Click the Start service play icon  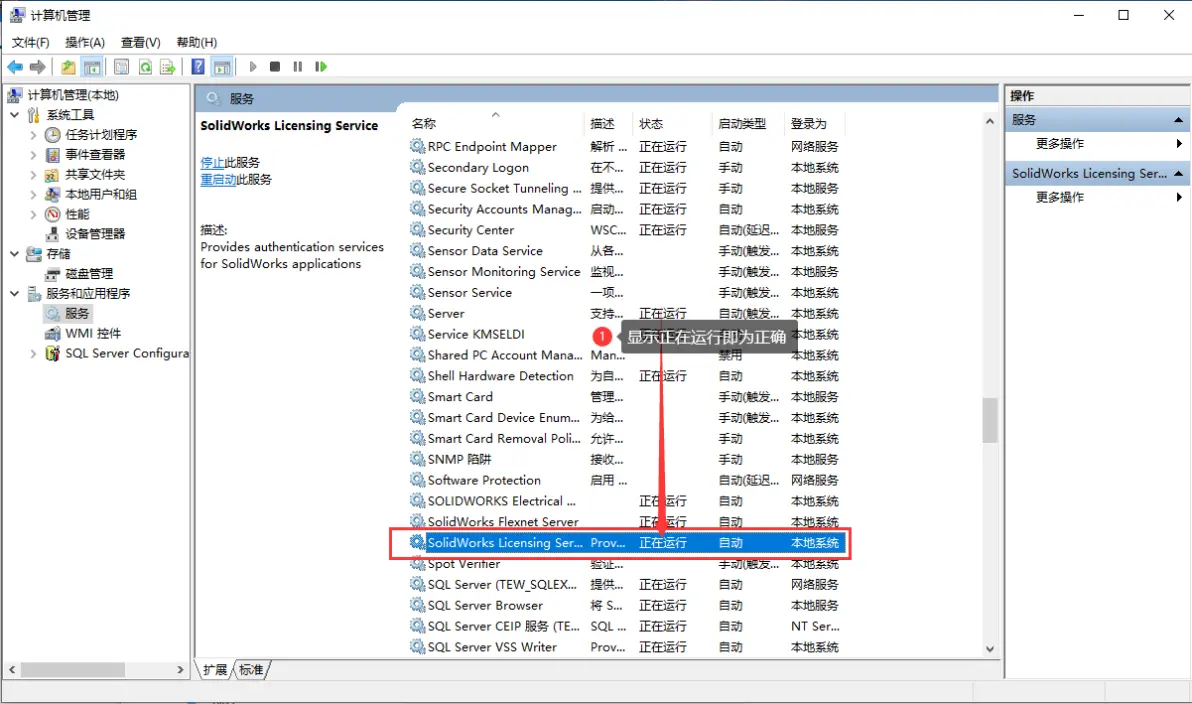(x=253, y=67)
